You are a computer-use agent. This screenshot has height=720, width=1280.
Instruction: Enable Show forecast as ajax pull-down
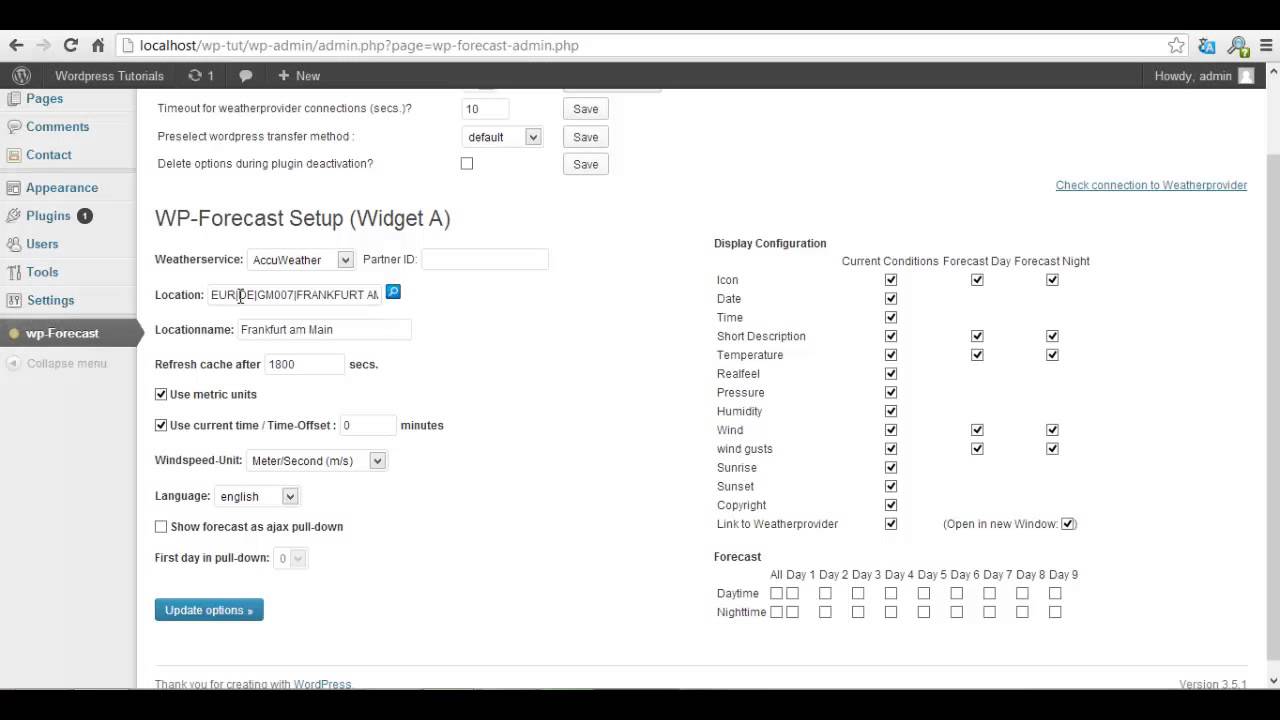coord(161,526)
